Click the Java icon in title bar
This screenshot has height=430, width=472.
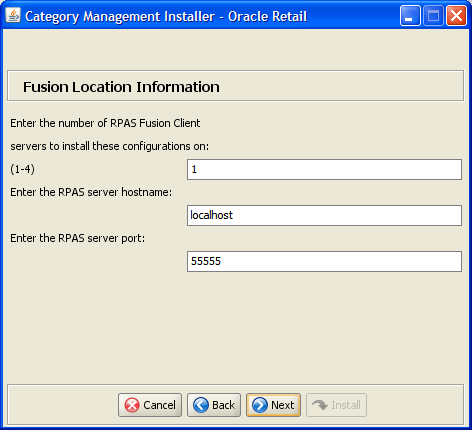[x=13, y=15]
